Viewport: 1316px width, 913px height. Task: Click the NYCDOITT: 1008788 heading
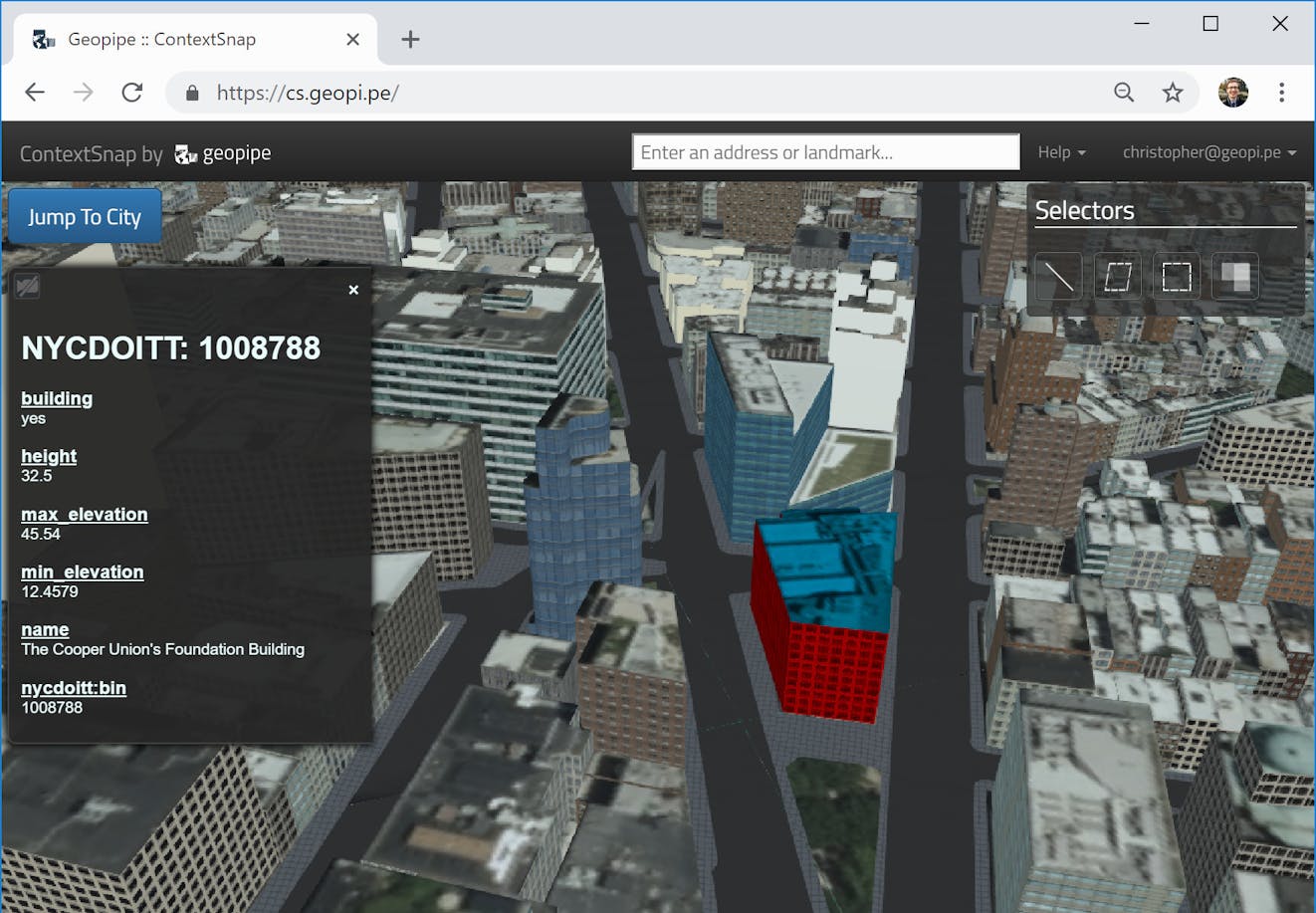pos(171,347)
